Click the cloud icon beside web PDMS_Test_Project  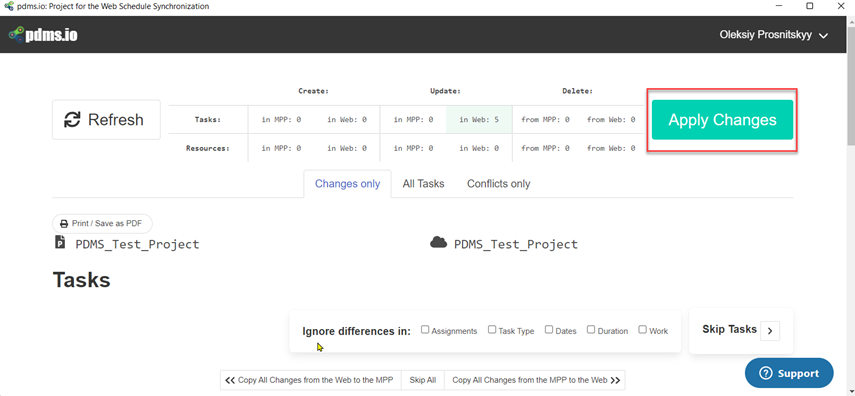[x=438, y=243]
